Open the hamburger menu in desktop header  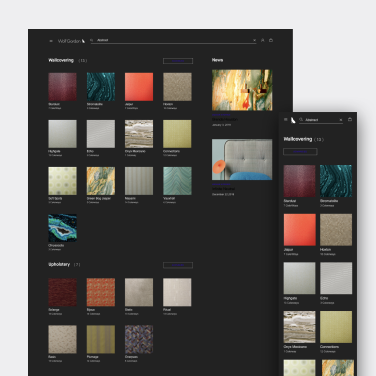(51, 41)
